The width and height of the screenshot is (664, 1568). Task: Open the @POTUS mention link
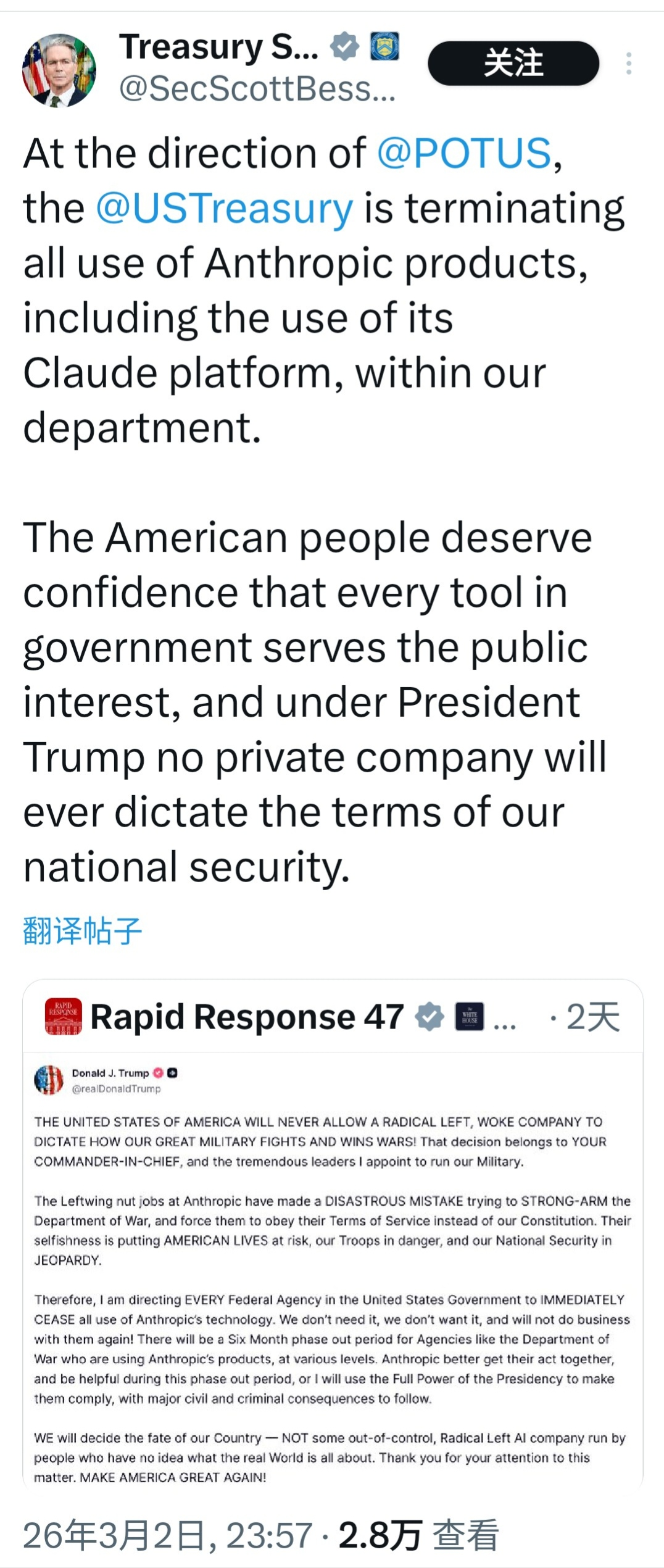coord(463,153)
